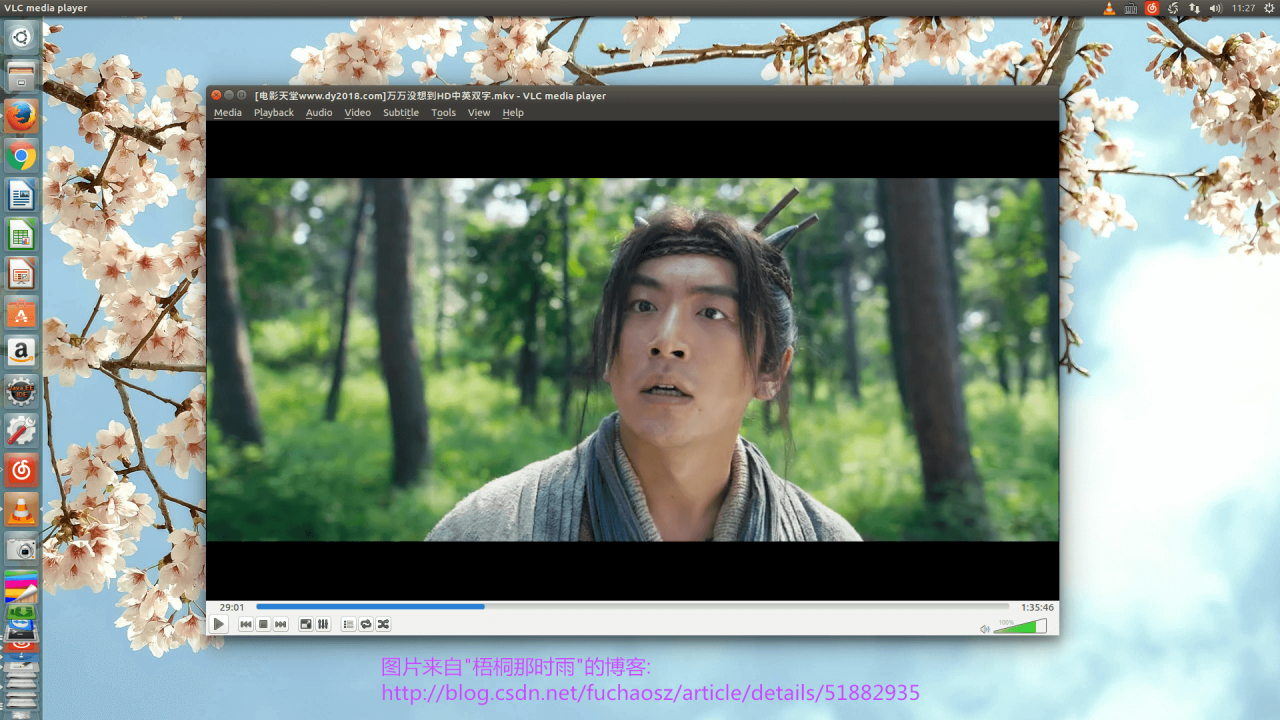Launch Google Chrome from the dock

click(21, 156)
